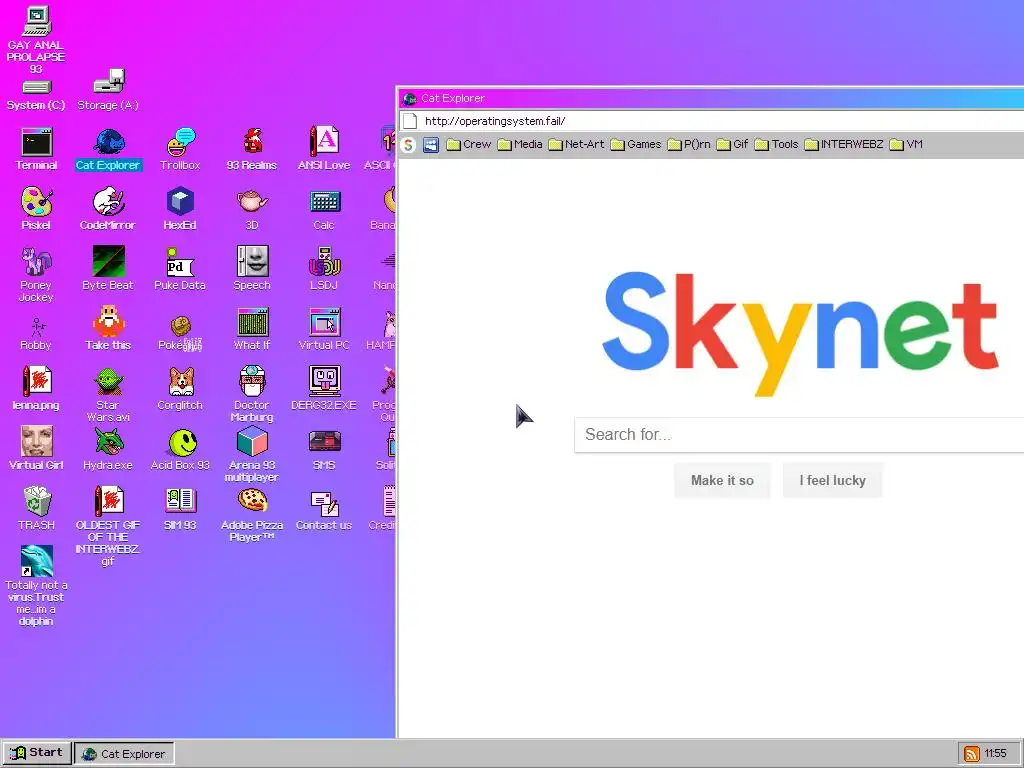Open the Take this icon
The height and width of the screenshot is (768, 1024).
click(x=108, y=329)
